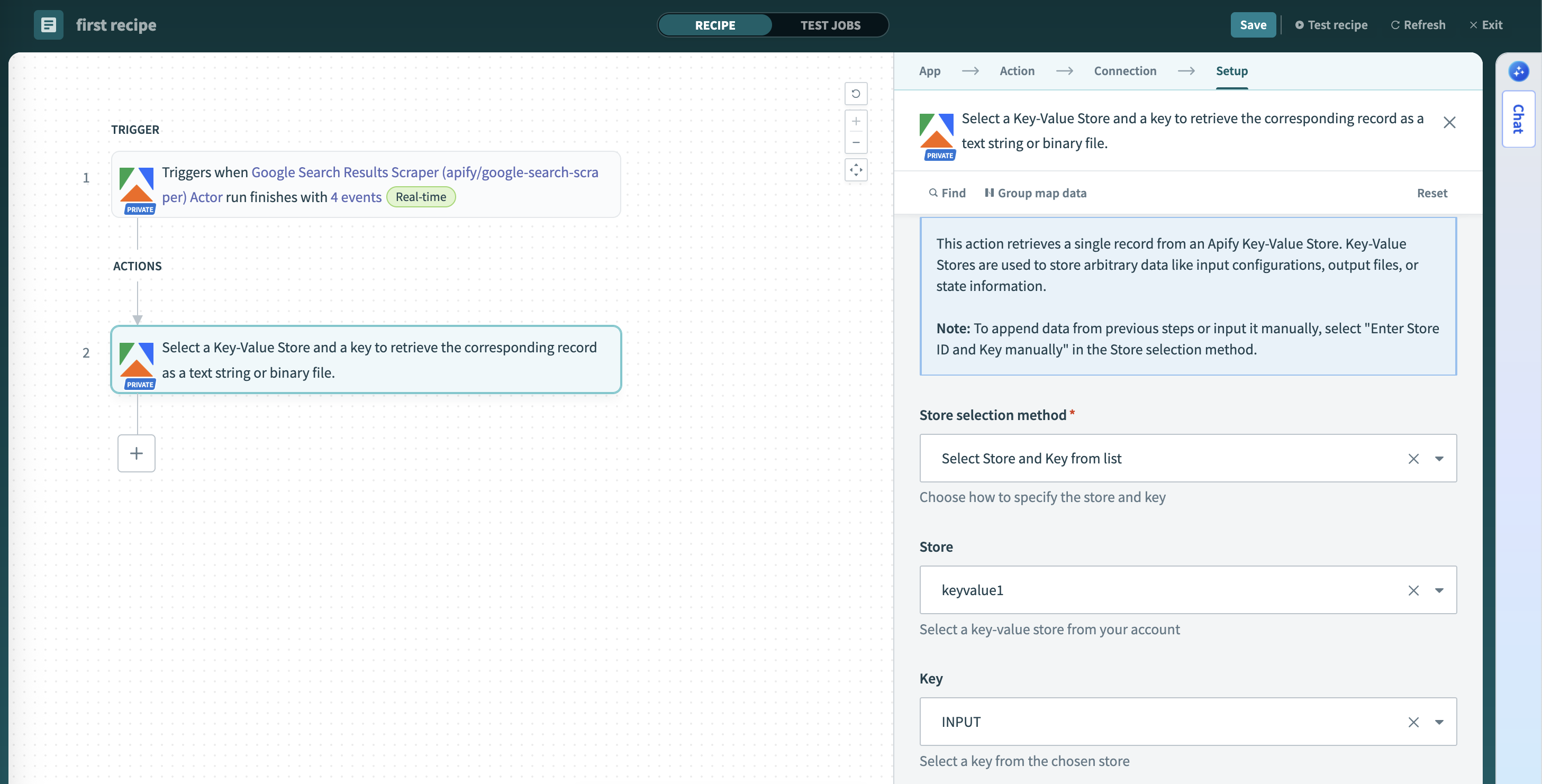The image size is (1542, 784).
Task: Add a new step with the plus button
Action: coord(136,453)
